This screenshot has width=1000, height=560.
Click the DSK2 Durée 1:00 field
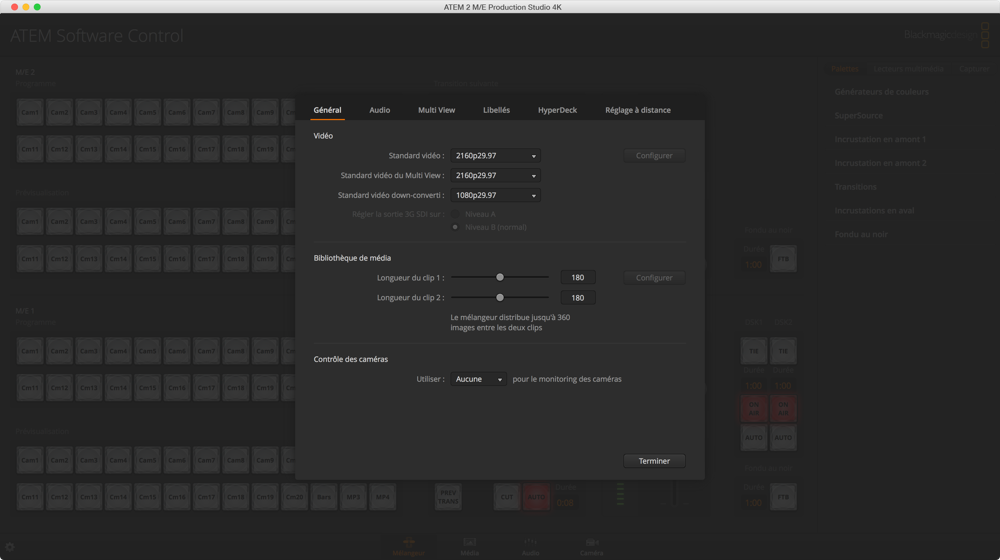[783, 386]
